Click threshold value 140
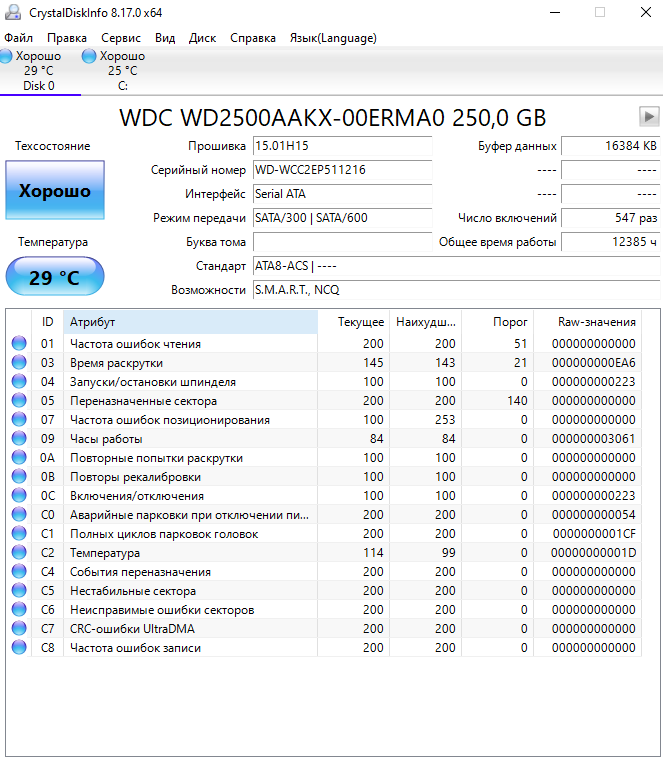 [517, 401]
